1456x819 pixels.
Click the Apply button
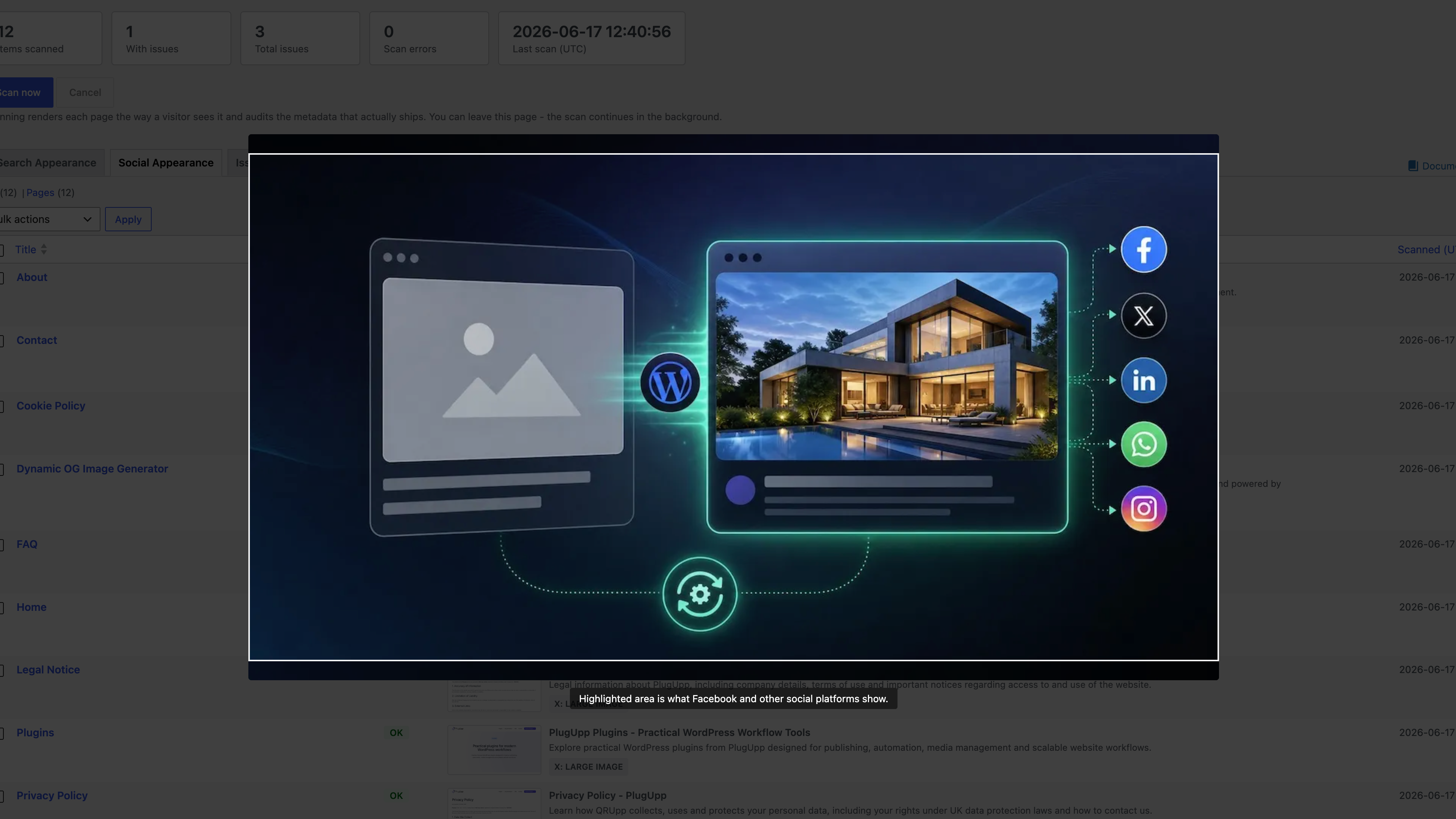click(128, 219)
